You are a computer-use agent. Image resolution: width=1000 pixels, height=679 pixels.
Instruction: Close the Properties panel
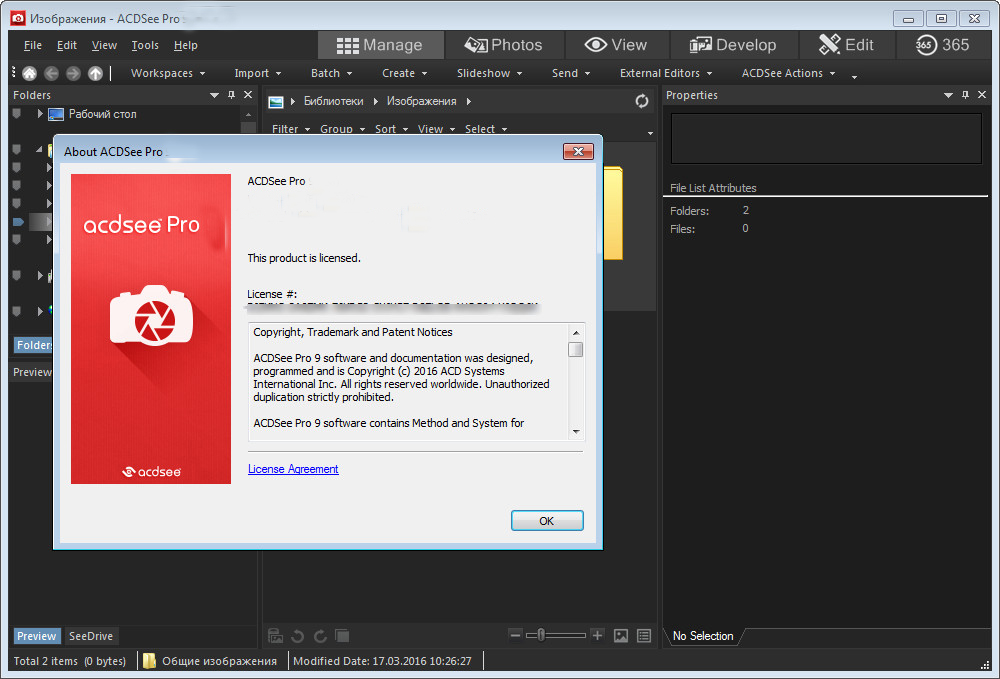click(x=982, y=95)
